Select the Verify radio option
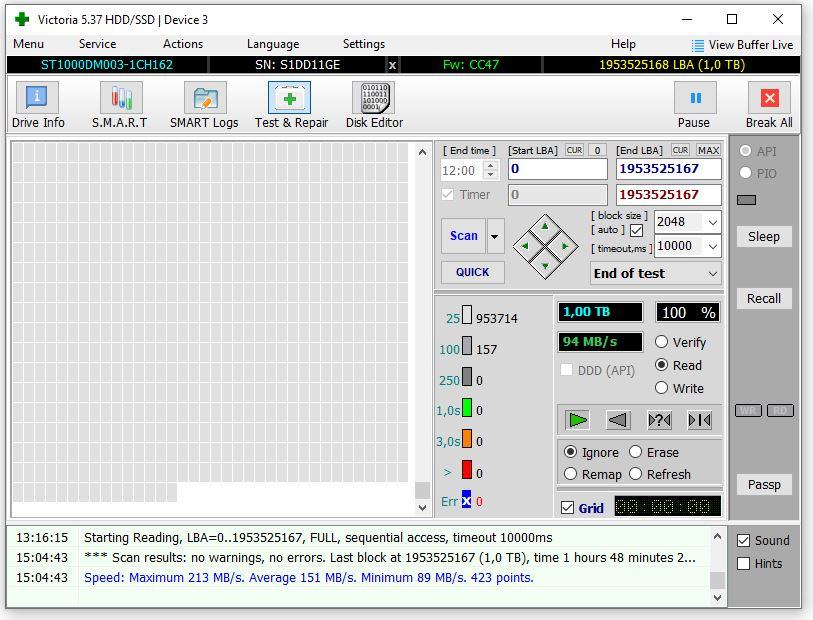This screenshot has height=620, width=813. point(662,342)
